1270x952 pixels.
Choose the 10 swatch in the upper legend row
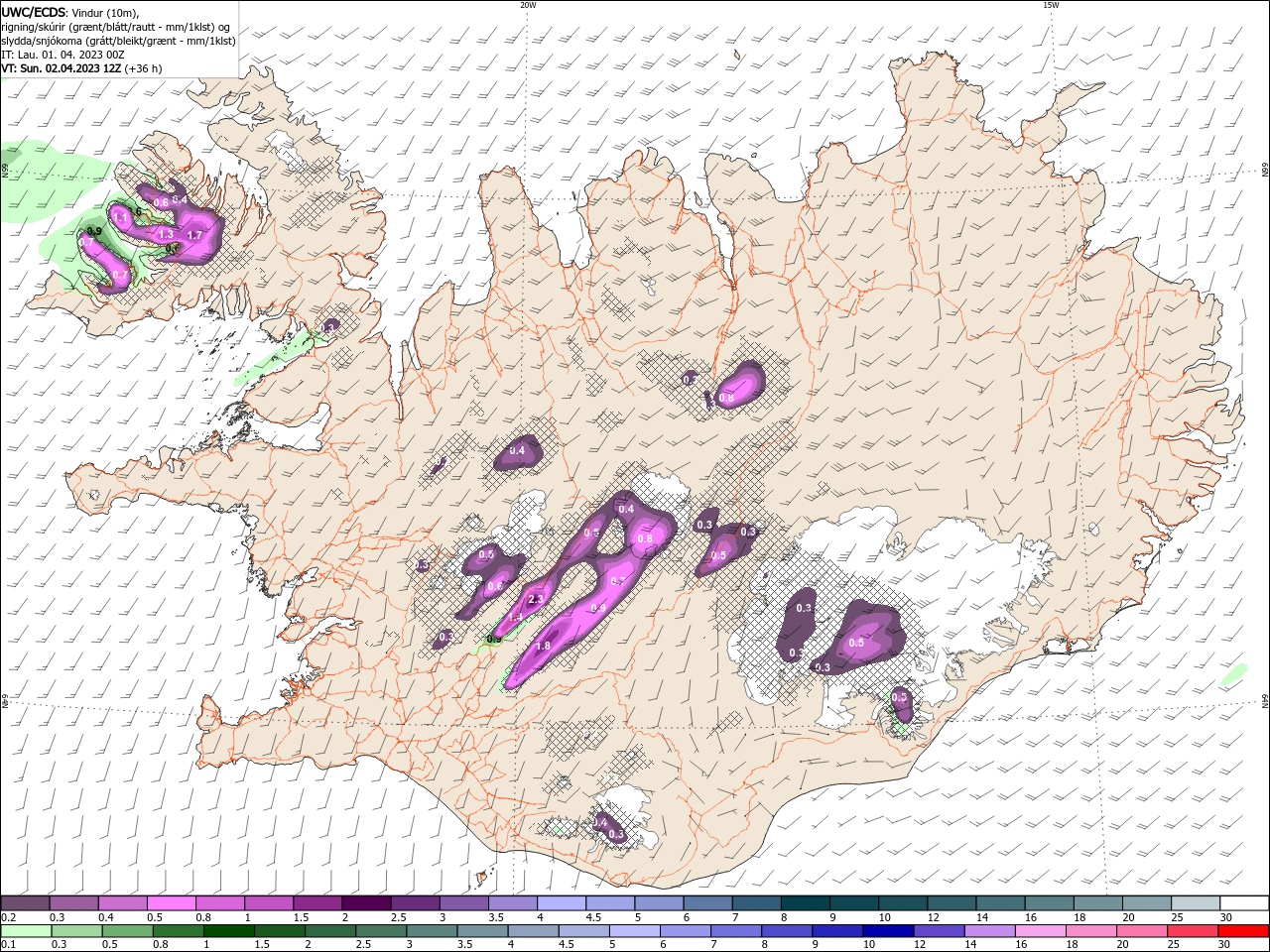(902, 903)
